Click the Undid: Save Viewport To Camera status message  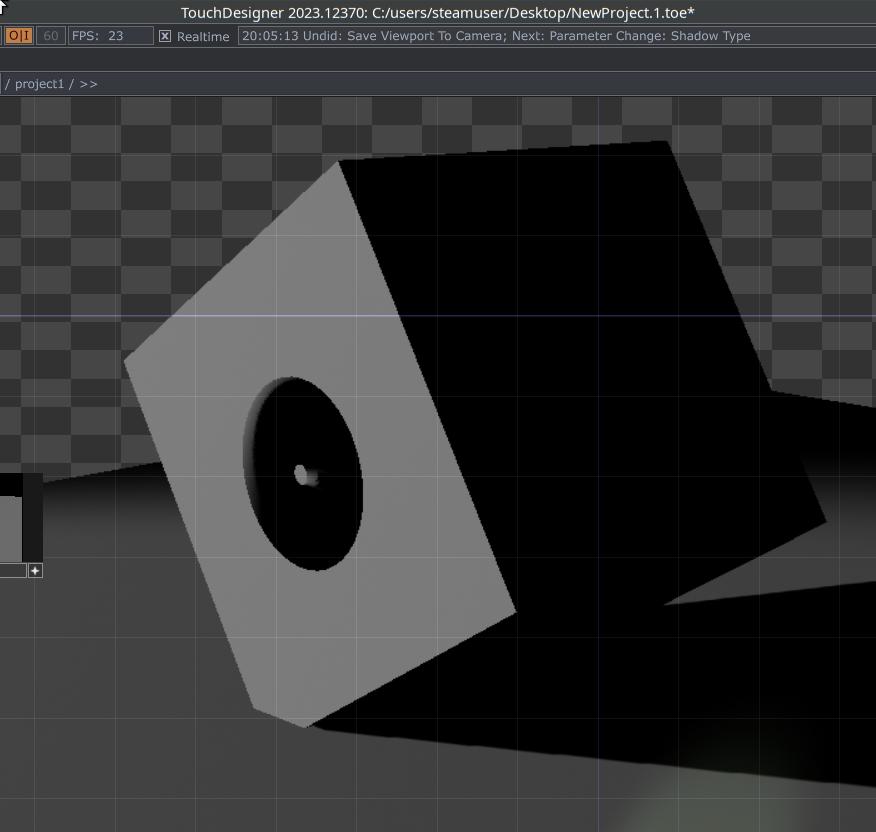click(496, 36)
